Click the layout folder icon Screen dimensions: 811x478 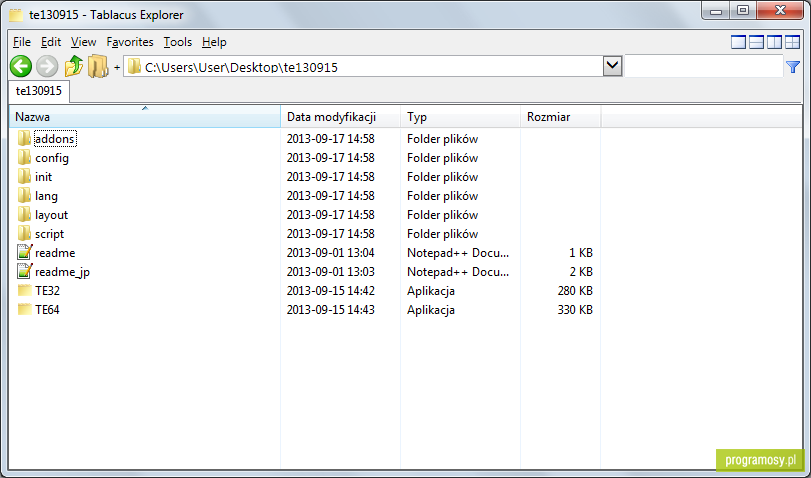24,215
